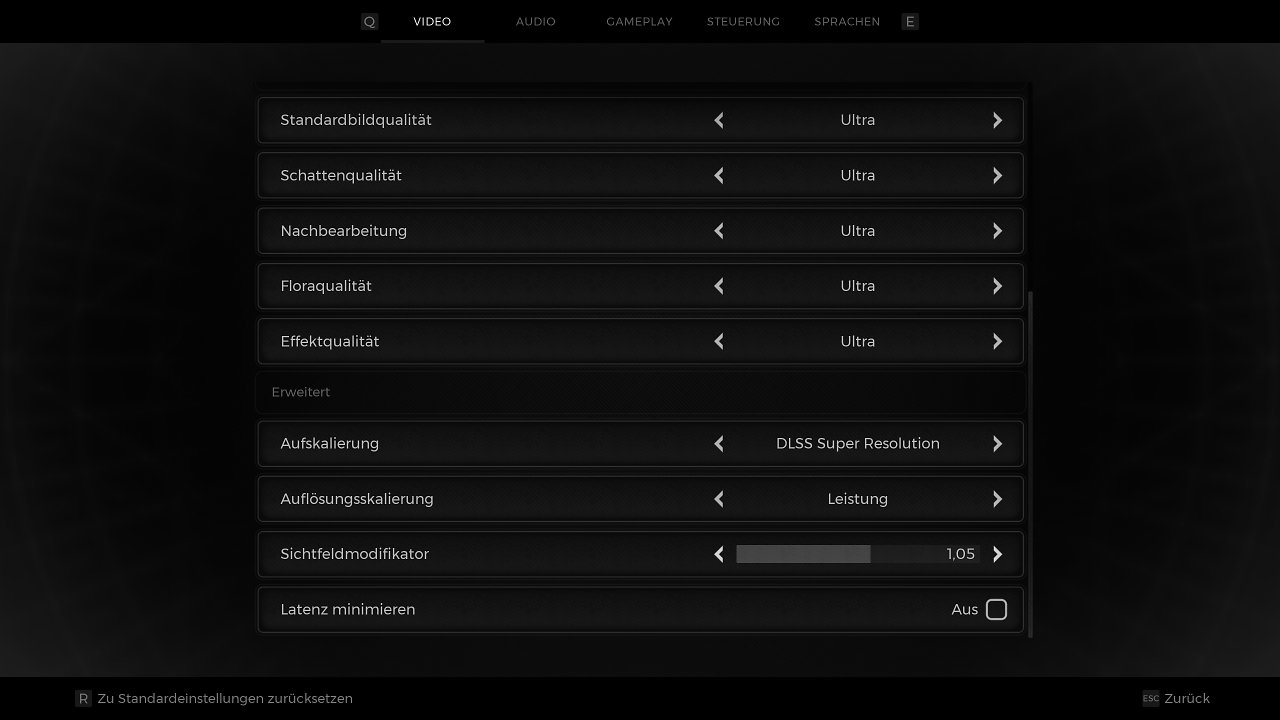Click right arrow for Floraqualität

[x=997, y=286]
